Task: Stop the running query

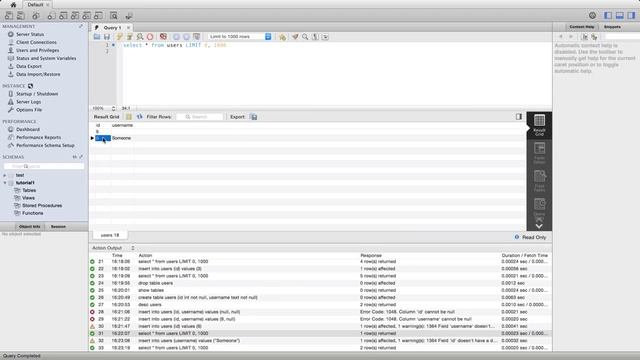Action: click(150, 37)
